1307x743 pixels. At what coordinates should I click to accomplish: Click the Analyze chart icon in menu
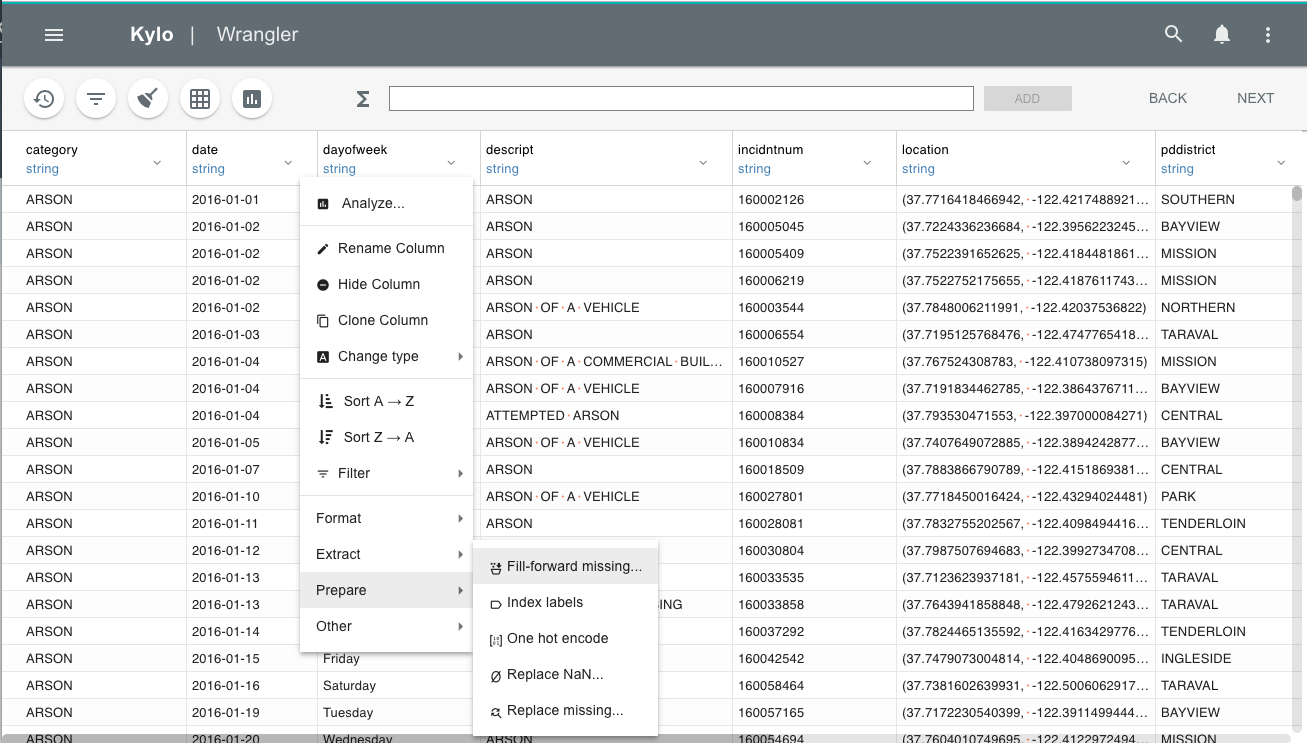pyautogui.click(x=323, y=204)
